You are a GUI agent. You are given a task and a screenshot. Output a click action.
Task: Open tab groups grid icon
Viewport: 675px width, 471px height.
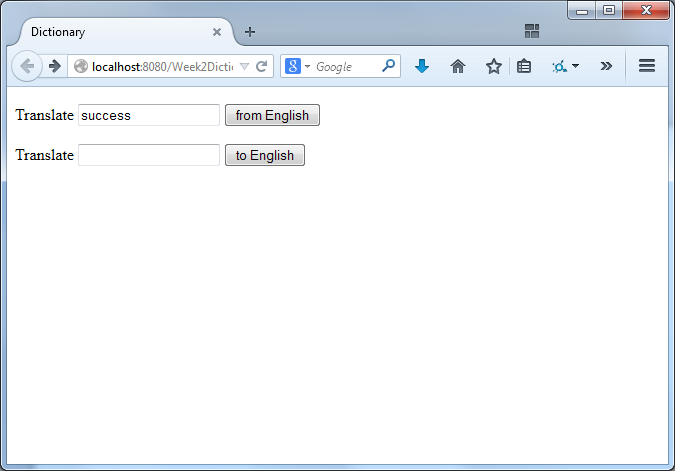[x=532, y=31]
